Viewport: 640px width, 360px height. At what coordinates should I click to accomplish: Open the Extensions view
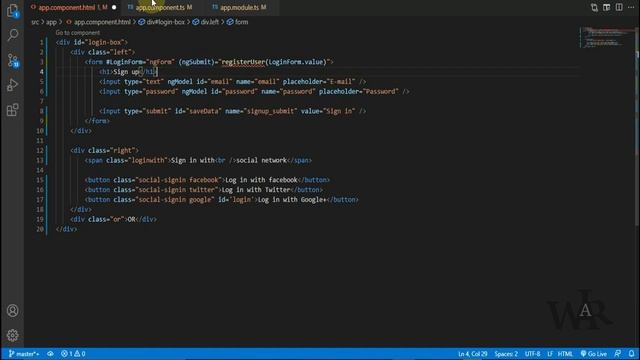[x=13, y=110]
